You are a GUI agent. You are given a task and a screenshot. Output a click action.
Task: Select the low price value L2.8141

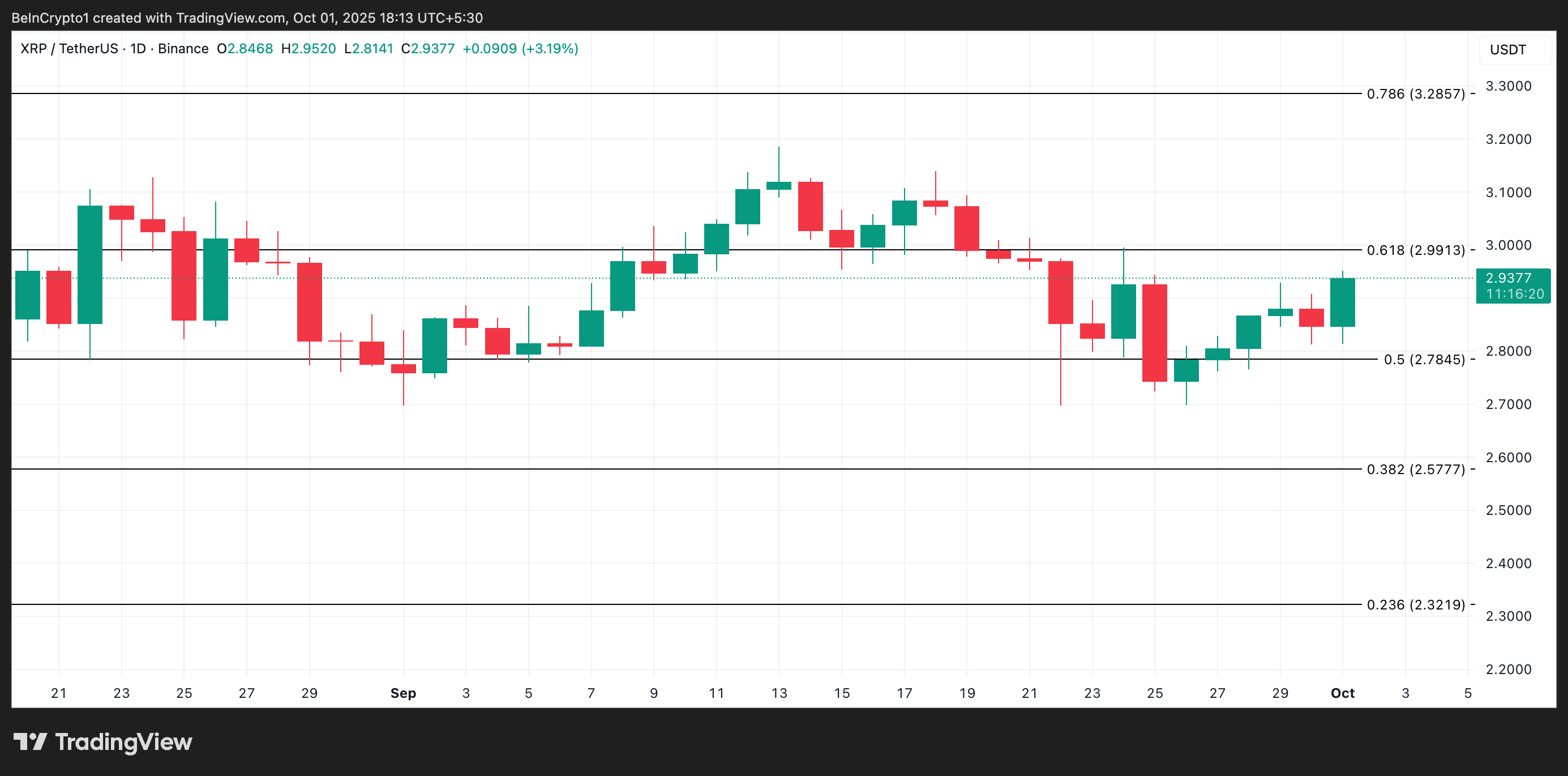[370, 48]
